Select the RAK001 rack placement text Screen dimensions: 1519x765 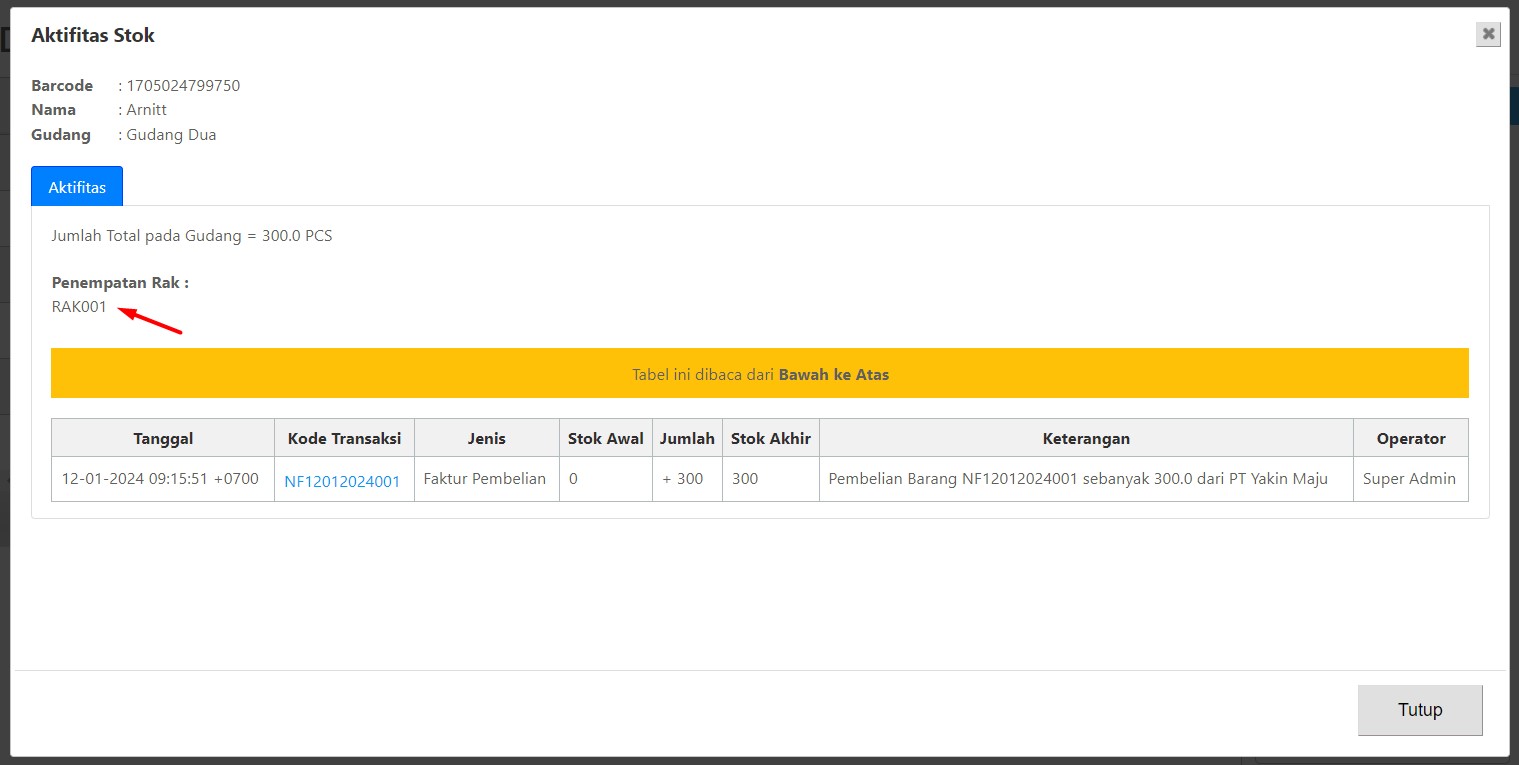[79, 307]
